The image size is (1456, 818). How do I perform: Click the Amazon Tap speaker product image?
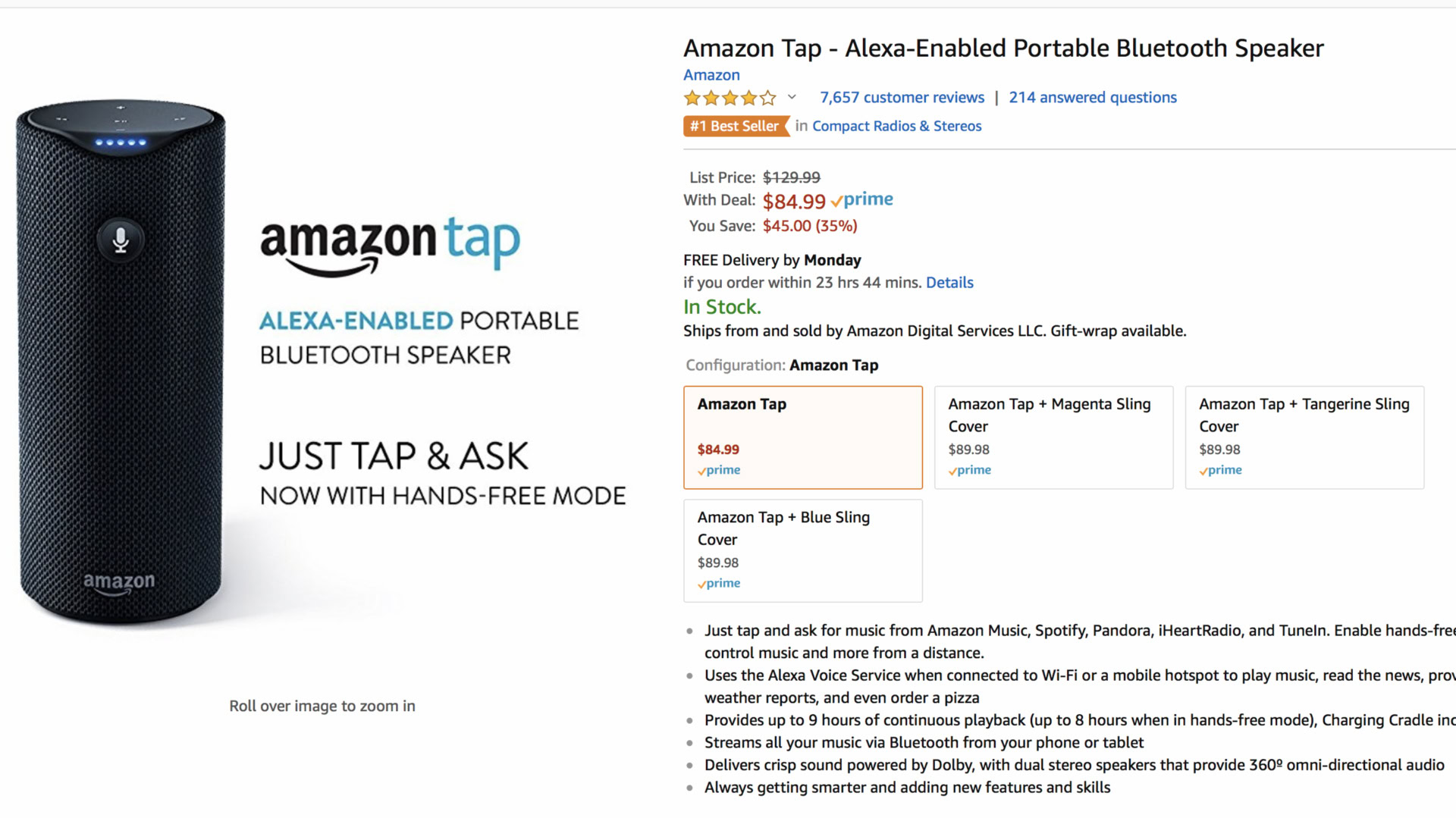coord(121,364)
